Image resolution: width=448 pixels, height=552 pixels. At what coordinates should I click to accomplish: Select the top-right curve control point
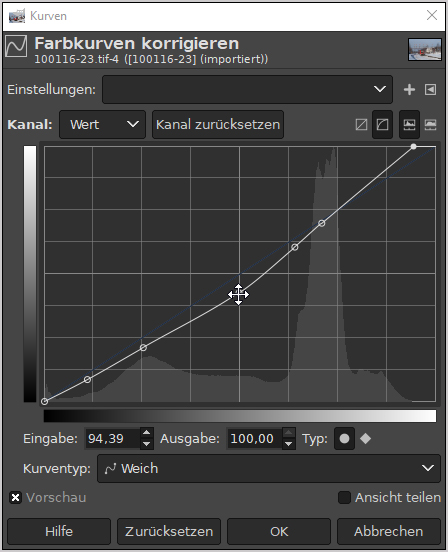click(414, 146)
